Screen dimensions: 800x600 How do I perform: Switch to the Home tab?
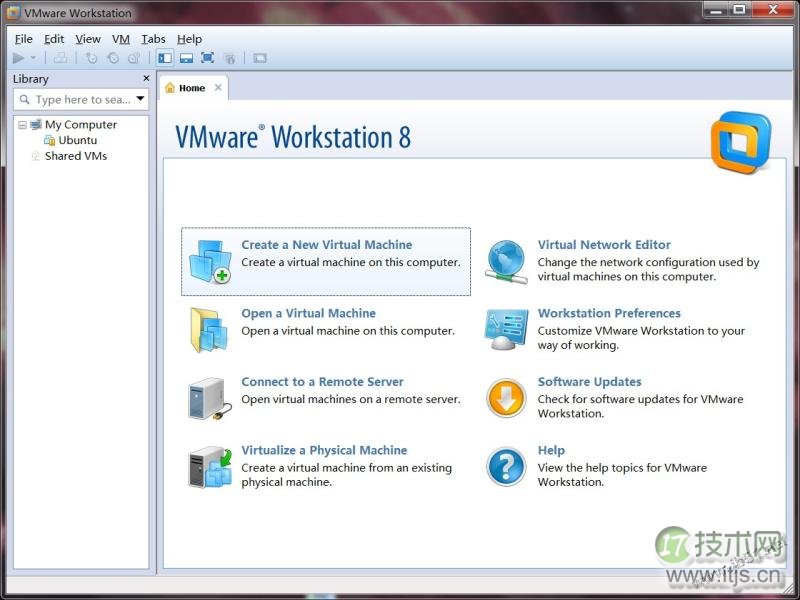[x=192, y=88]
